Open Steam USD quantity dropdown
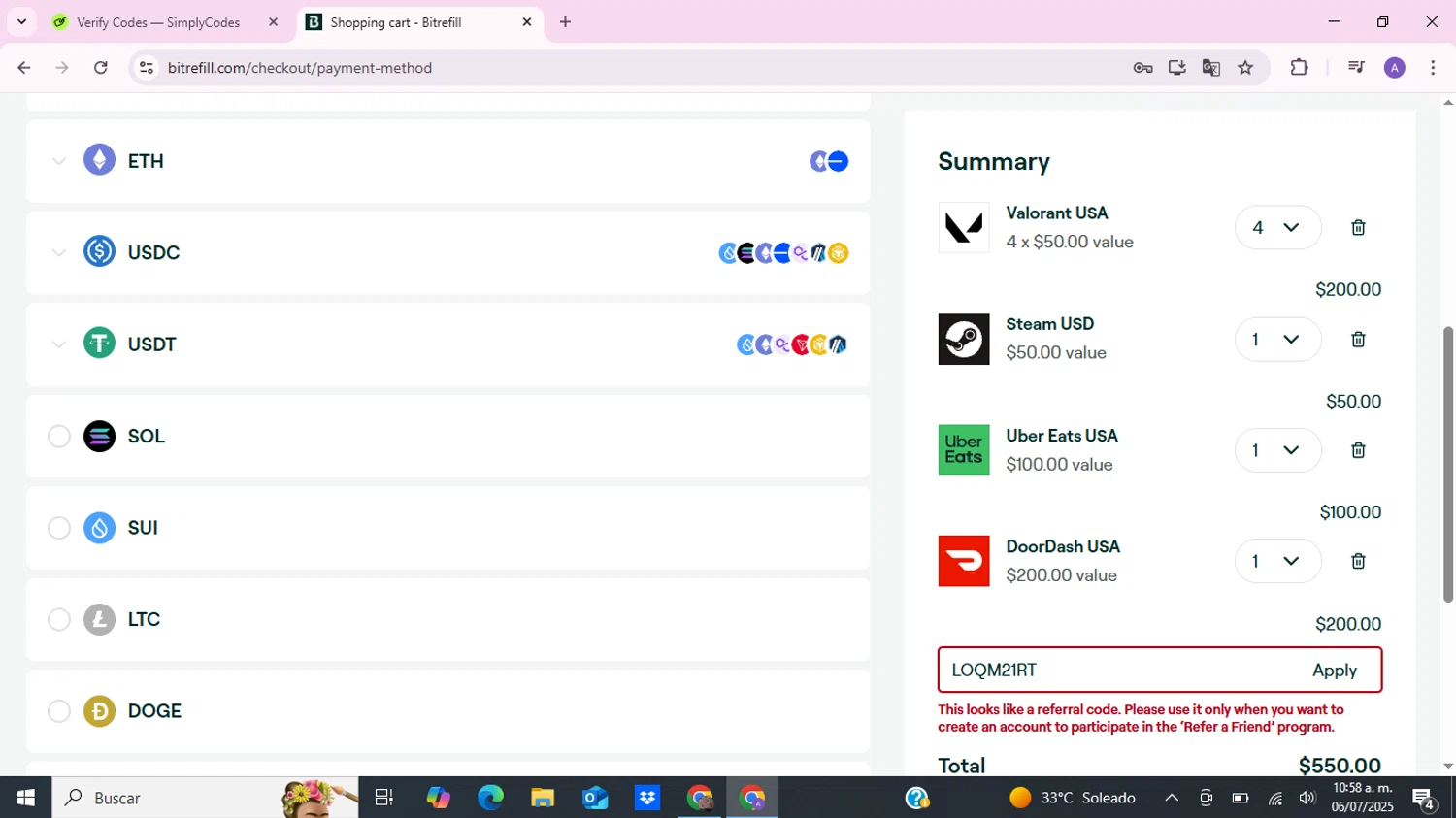1456x818 pixels. click(x=1277, y=340)
